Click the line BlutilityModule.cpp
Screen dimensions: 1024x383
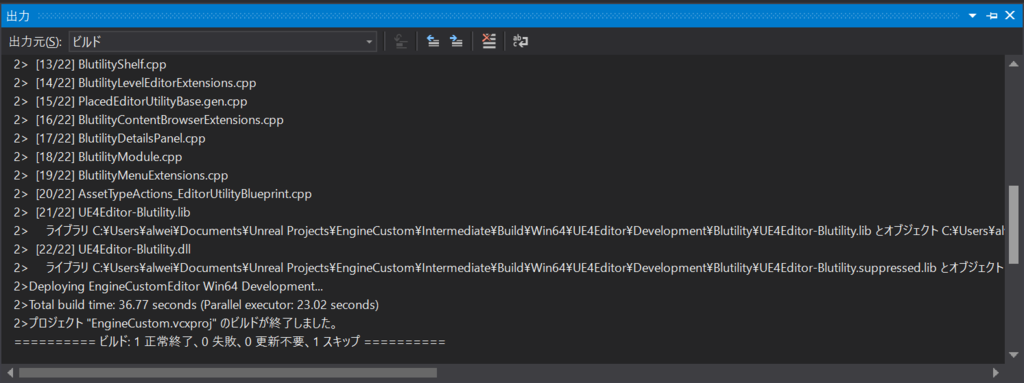click(x=97, y=157)
